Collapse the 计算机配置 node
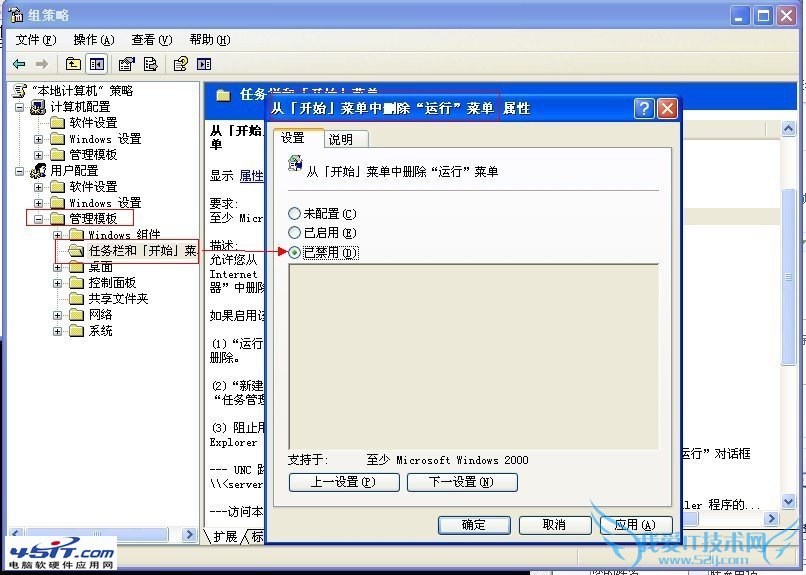 20,107
